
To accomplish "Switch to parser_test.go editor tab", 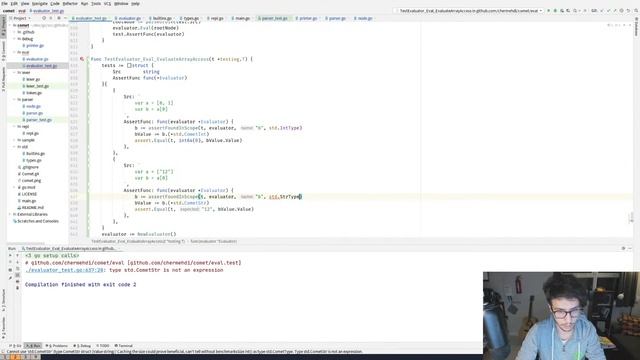I will point(273,18).
